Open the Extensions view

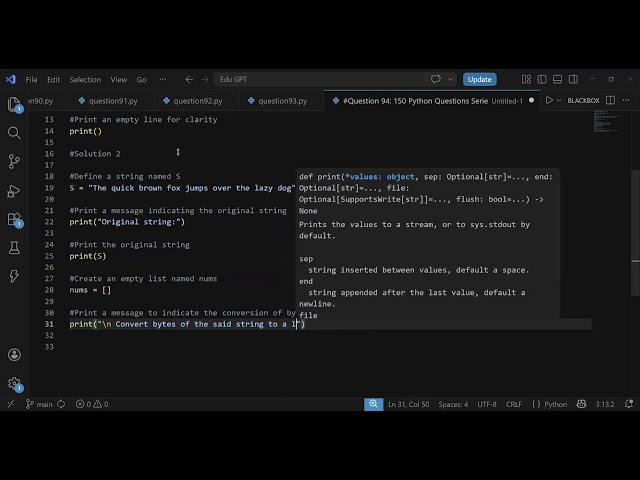(x=14, y=220)
